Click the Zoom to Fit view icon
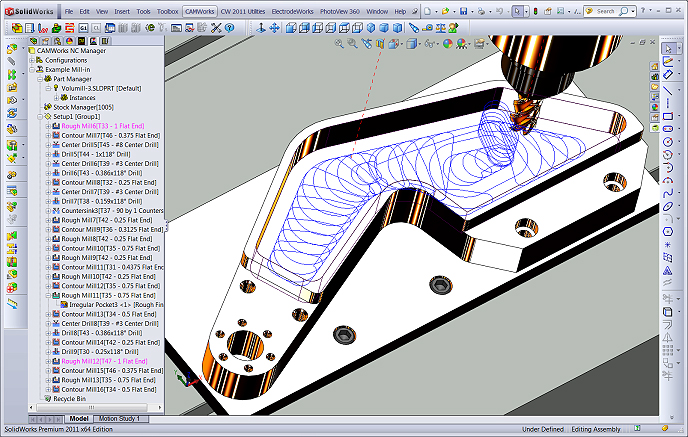This screenshot has width=688, height=437. point(341,44)
